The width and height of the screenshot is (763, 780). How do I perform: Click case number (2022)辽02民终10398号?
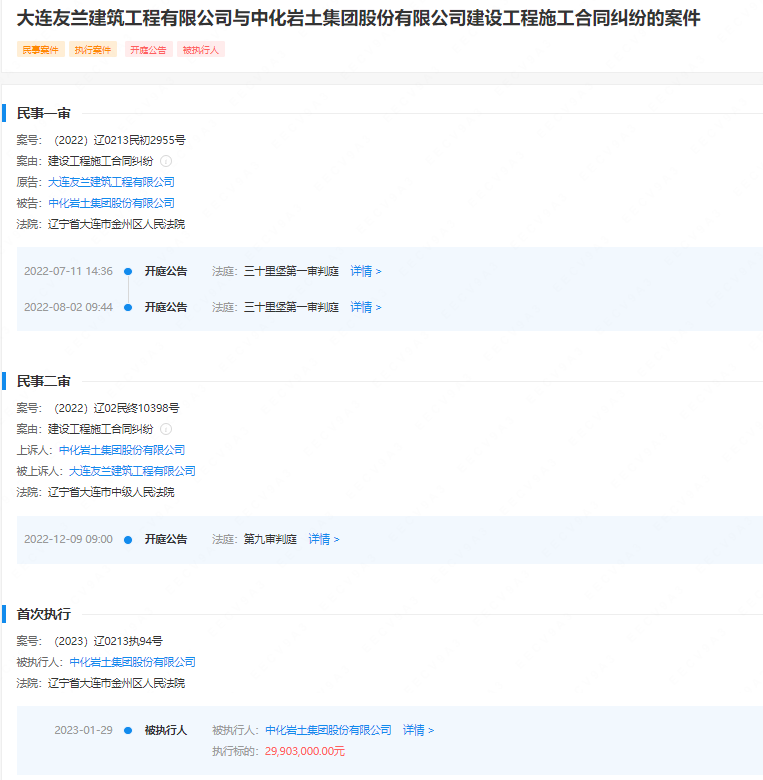pos(116,408)
